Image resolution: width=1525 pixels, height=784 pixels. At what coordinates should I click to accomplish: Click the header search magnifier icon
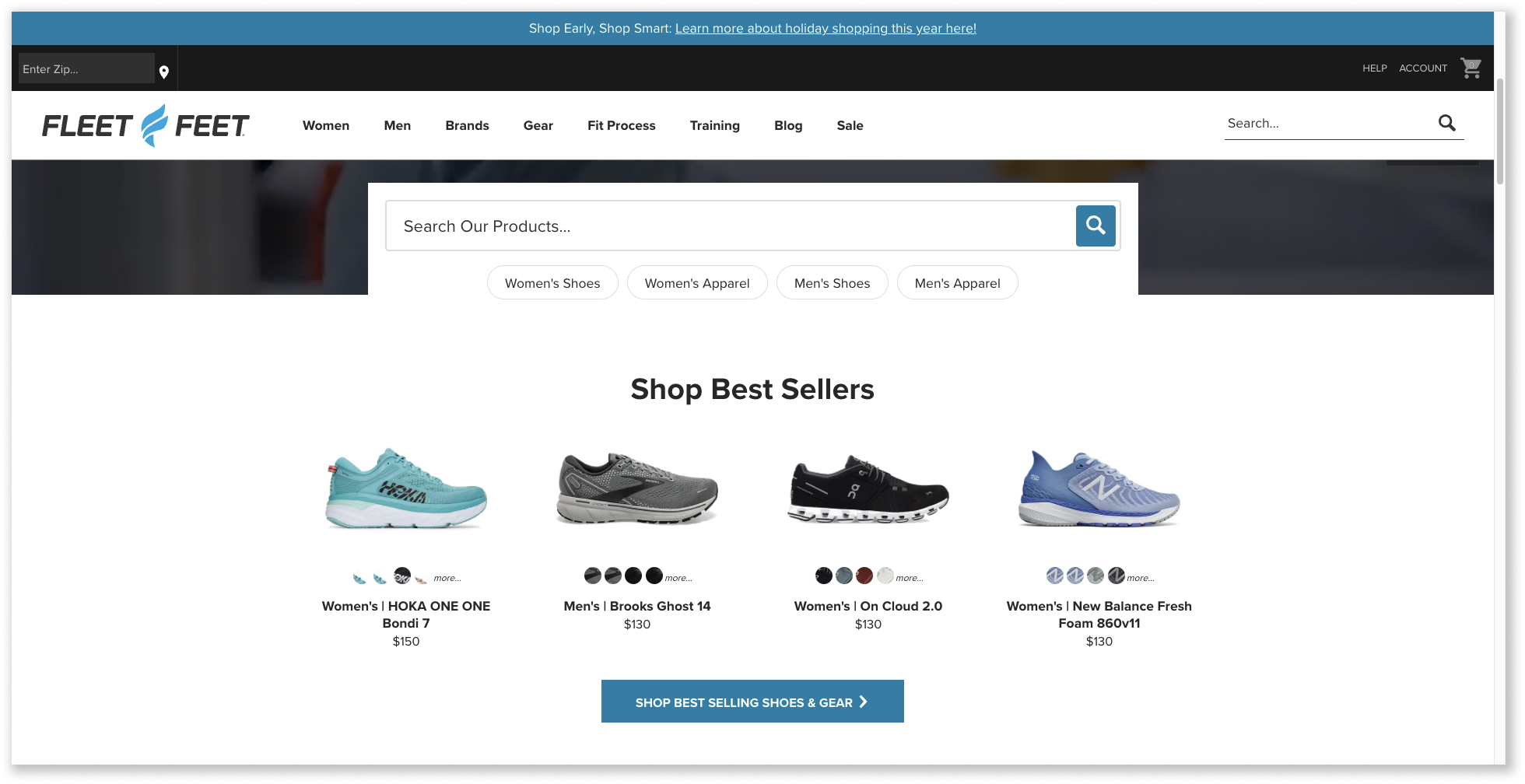[x=1446, y=123]
